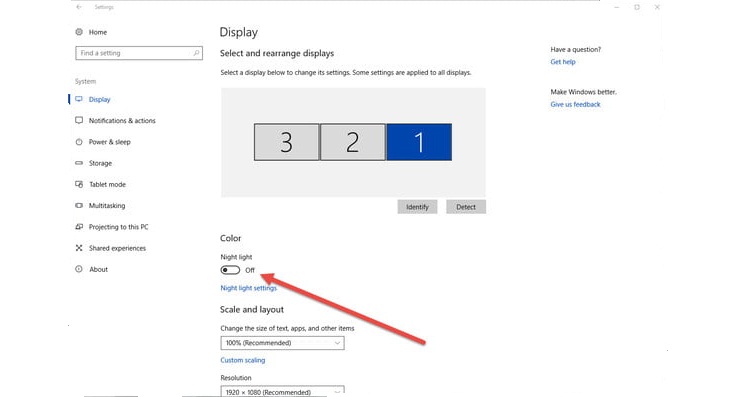Viewport: 730px width, 397px height.
Task: Click the Multitasking icon
Action: [x=79, y=205]
